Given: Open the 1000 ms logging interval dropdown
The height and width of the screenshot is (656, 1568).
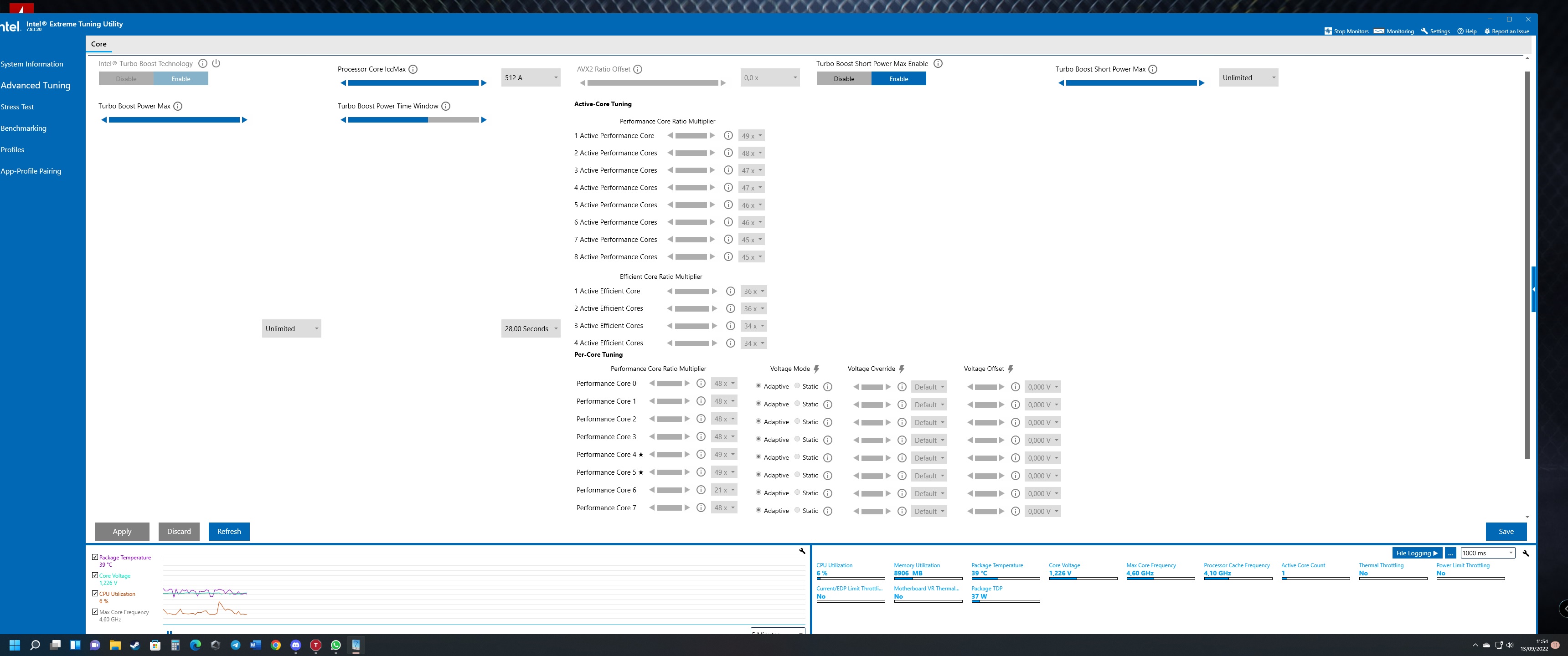Looking at the screenshot, I should pos(1487,553).
